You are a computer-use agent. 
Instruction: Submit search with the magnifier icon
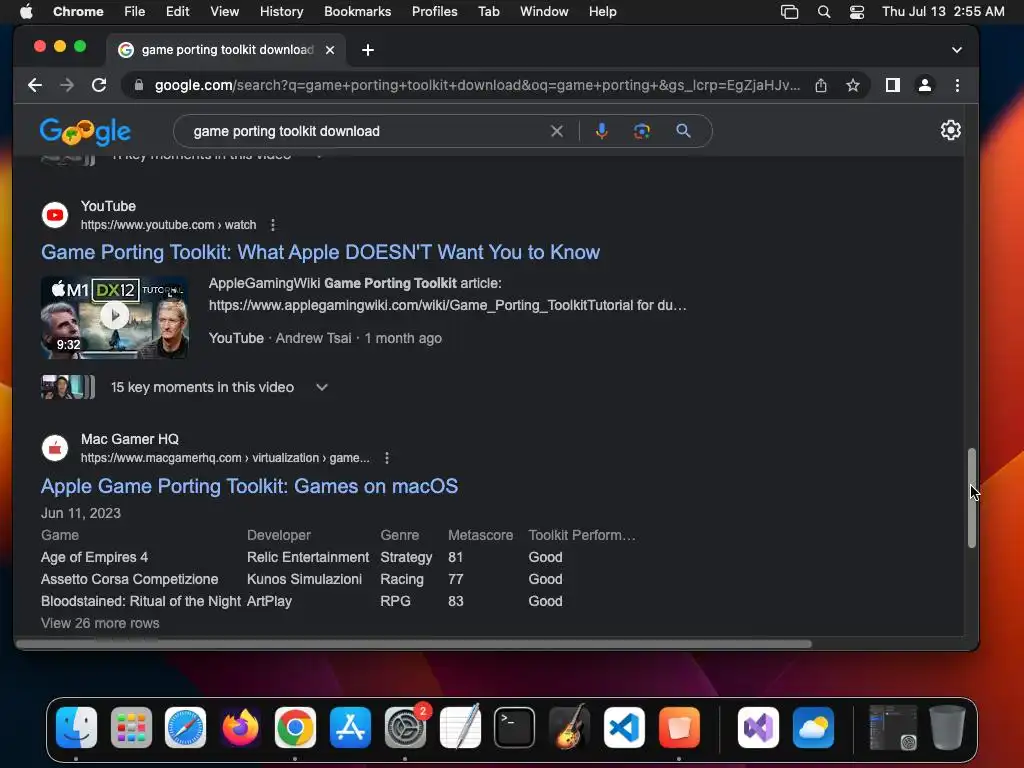click(x=683, y=131)
